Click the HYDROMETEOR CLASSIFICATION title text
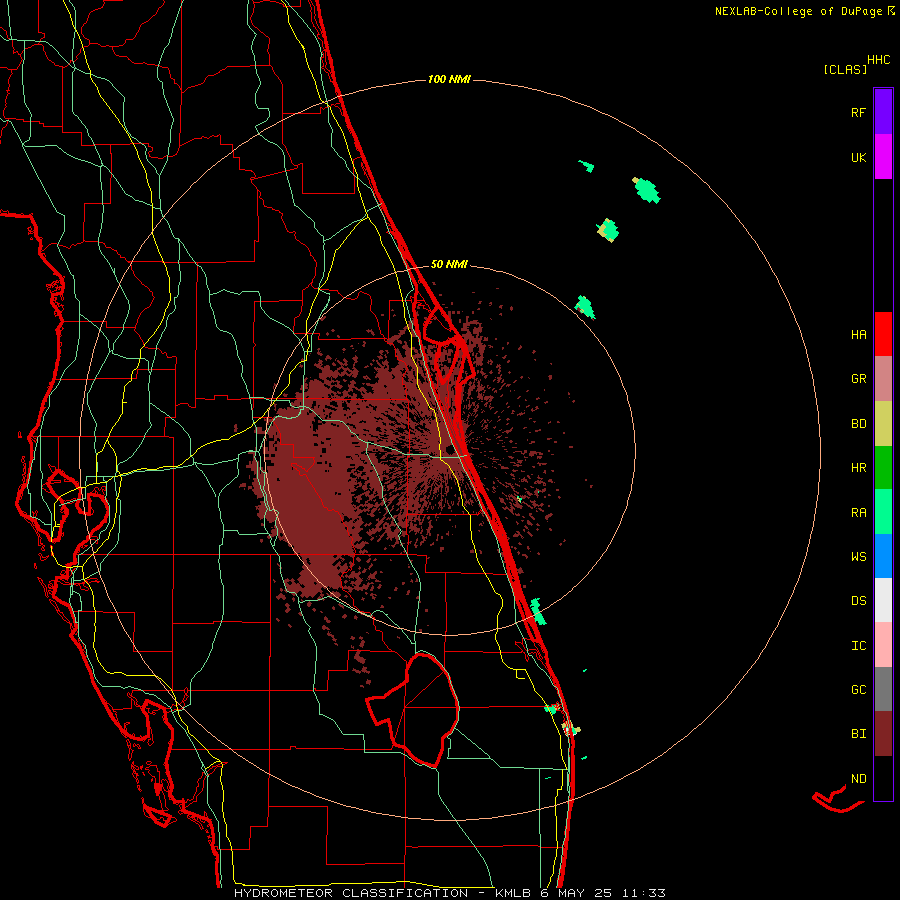Viewport: 900px width, 900px height. [351, 893]
